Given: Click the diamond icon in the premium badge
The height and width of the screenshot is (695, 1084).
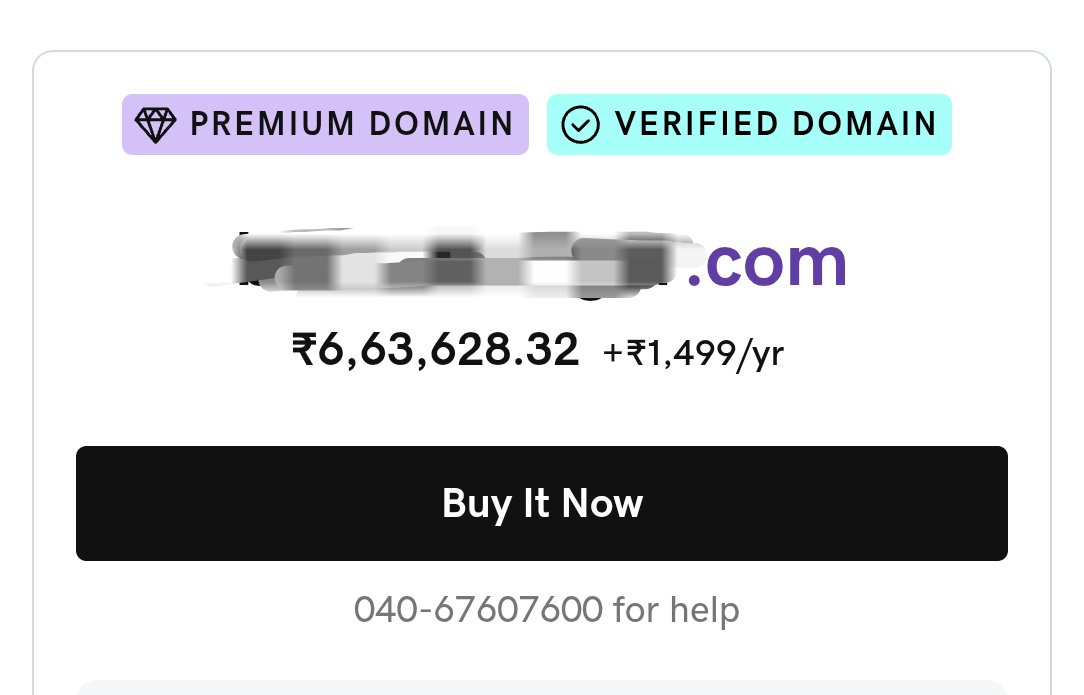Looking at the screenshot, I should coord(155,125).
